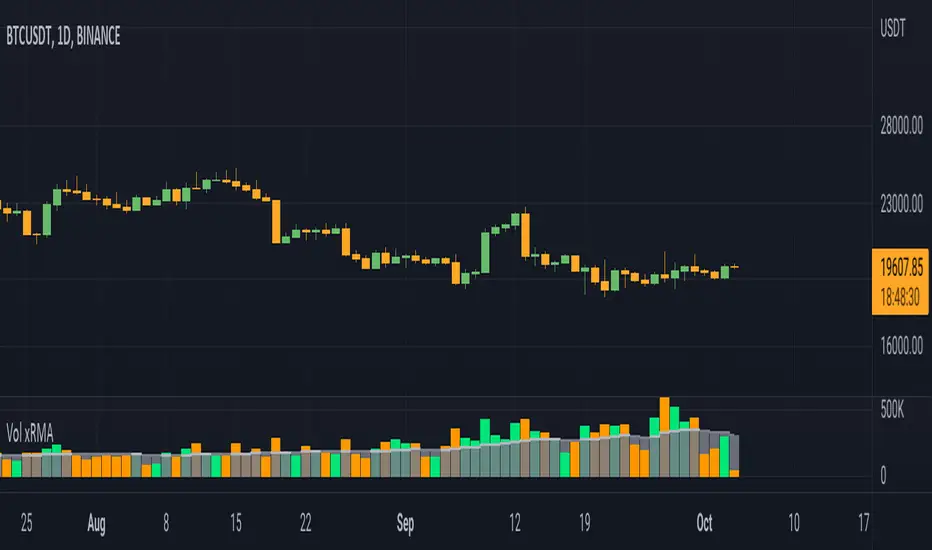
Task: Select the Aug date on time axis
Action: point(97,522)
